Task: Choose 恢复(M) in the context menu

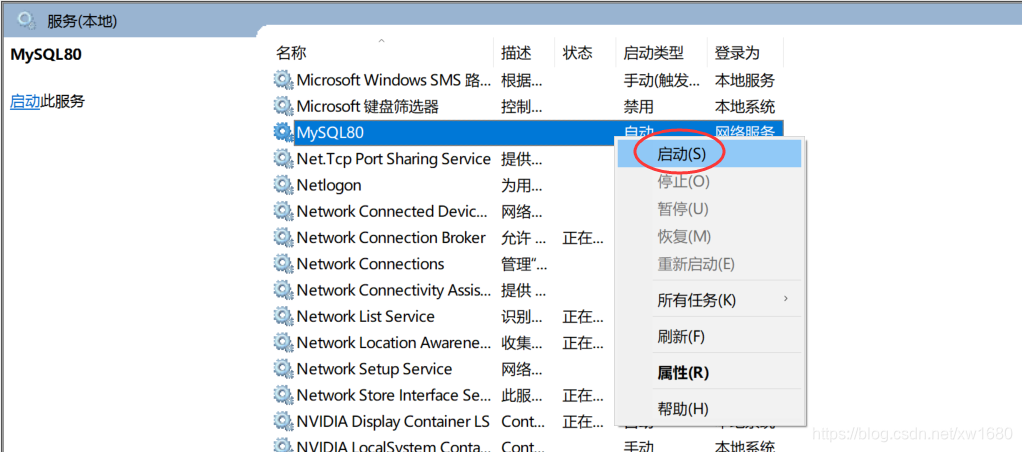Action: 709,236
